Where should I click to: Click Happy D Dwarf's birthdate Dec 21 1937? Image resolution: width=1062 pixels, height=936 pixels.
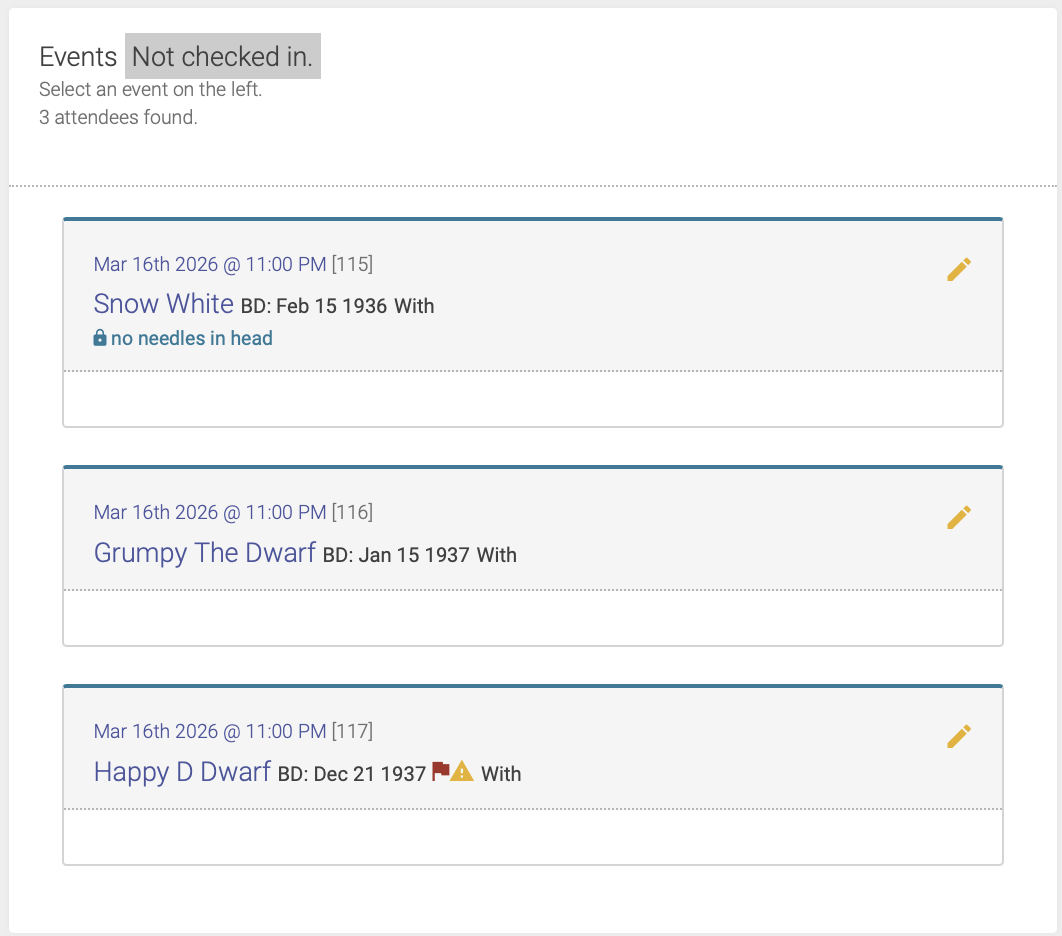370,774
